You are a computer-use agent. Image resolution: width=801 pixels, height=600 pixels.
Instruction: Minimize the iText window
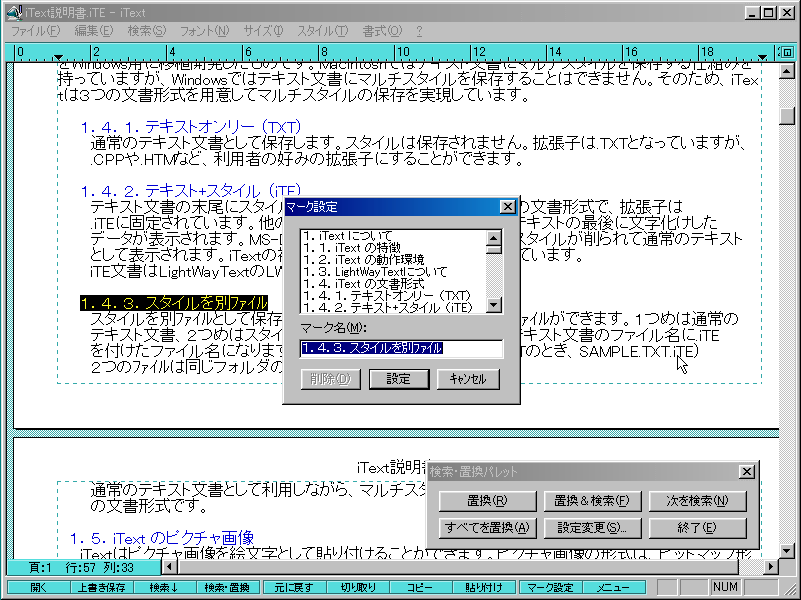pos(751,13)
